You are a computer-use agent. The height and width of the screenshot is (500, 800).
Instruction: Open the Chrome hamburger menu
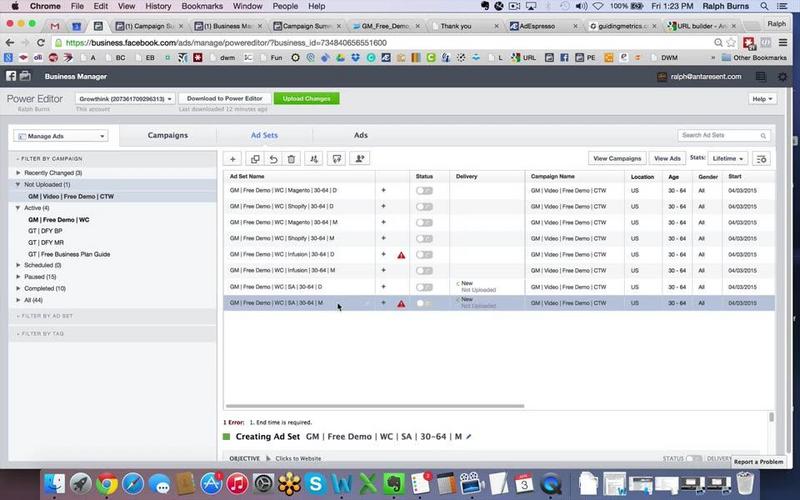tap(783, 43)
